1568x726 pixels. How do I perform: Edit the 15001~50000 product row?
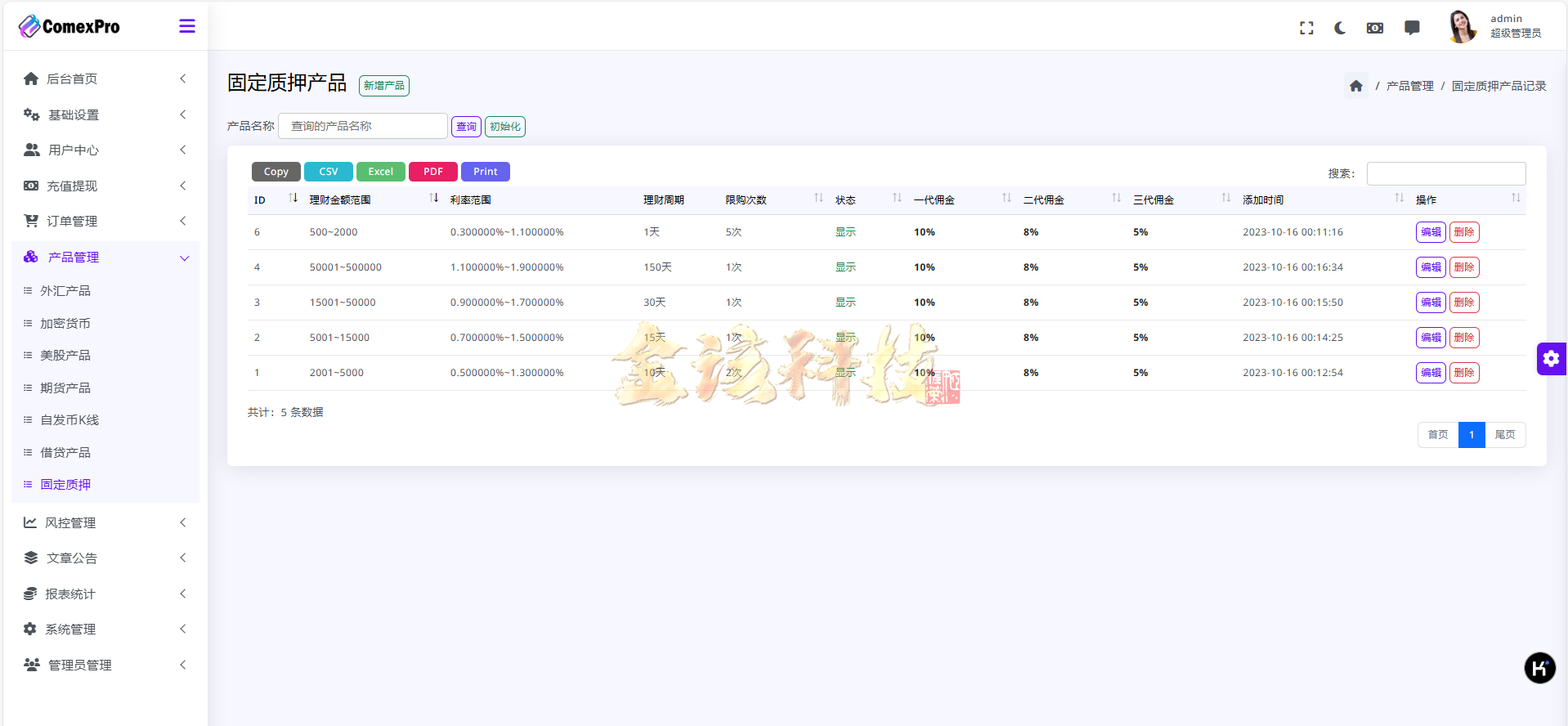tap(1431, 302)
